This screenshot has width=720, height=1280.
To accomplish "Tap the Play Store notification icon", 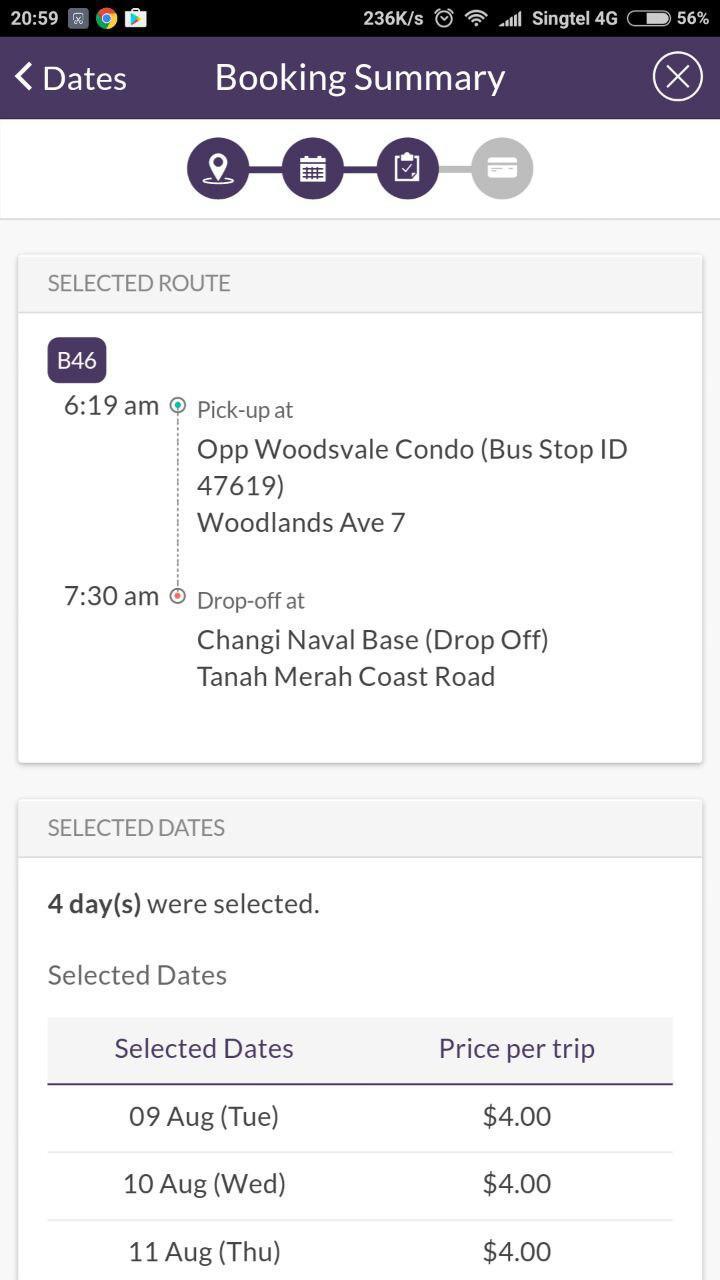I will [x=135, y=18].
